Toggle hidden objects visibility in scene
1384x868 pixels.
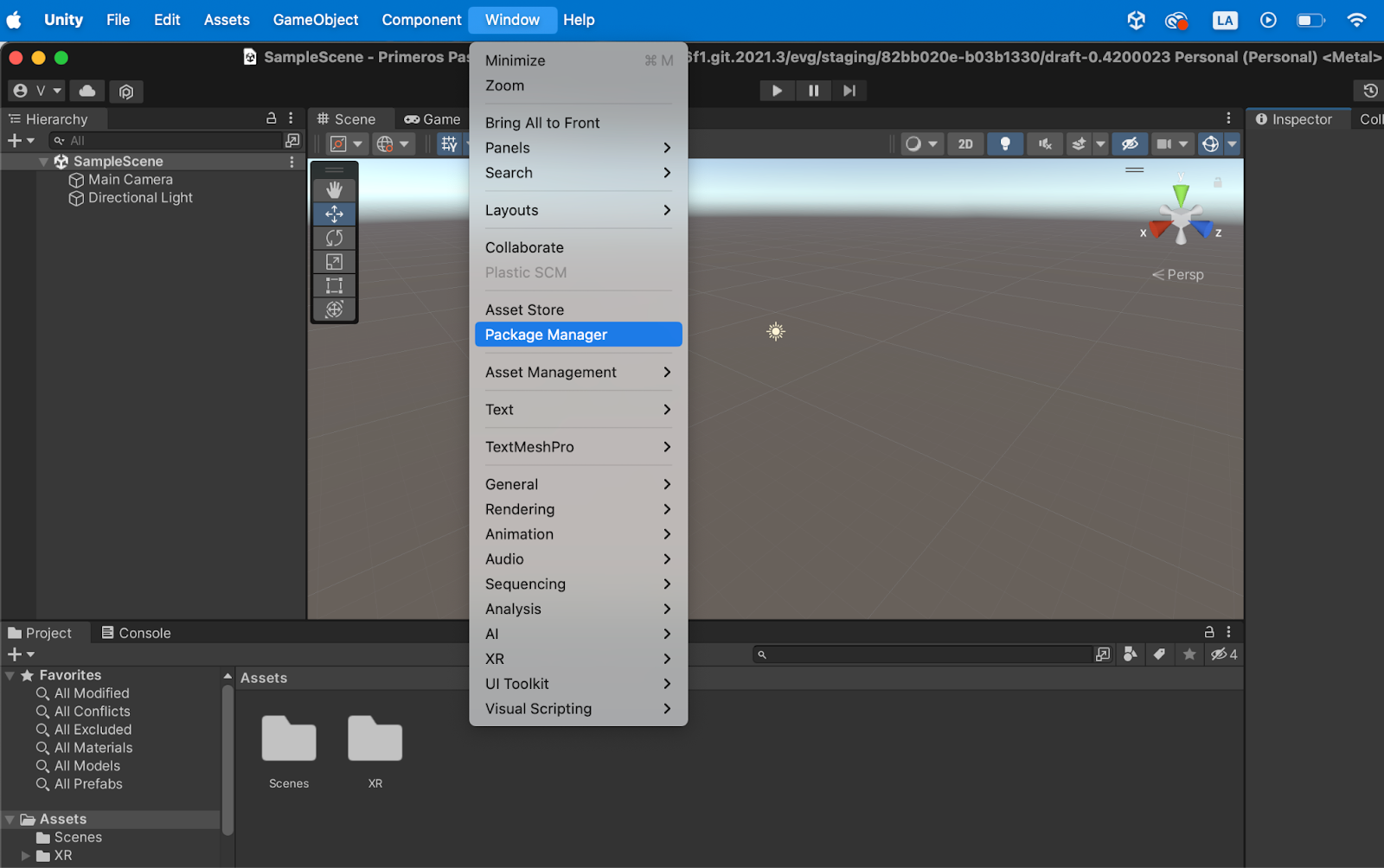1130,144
